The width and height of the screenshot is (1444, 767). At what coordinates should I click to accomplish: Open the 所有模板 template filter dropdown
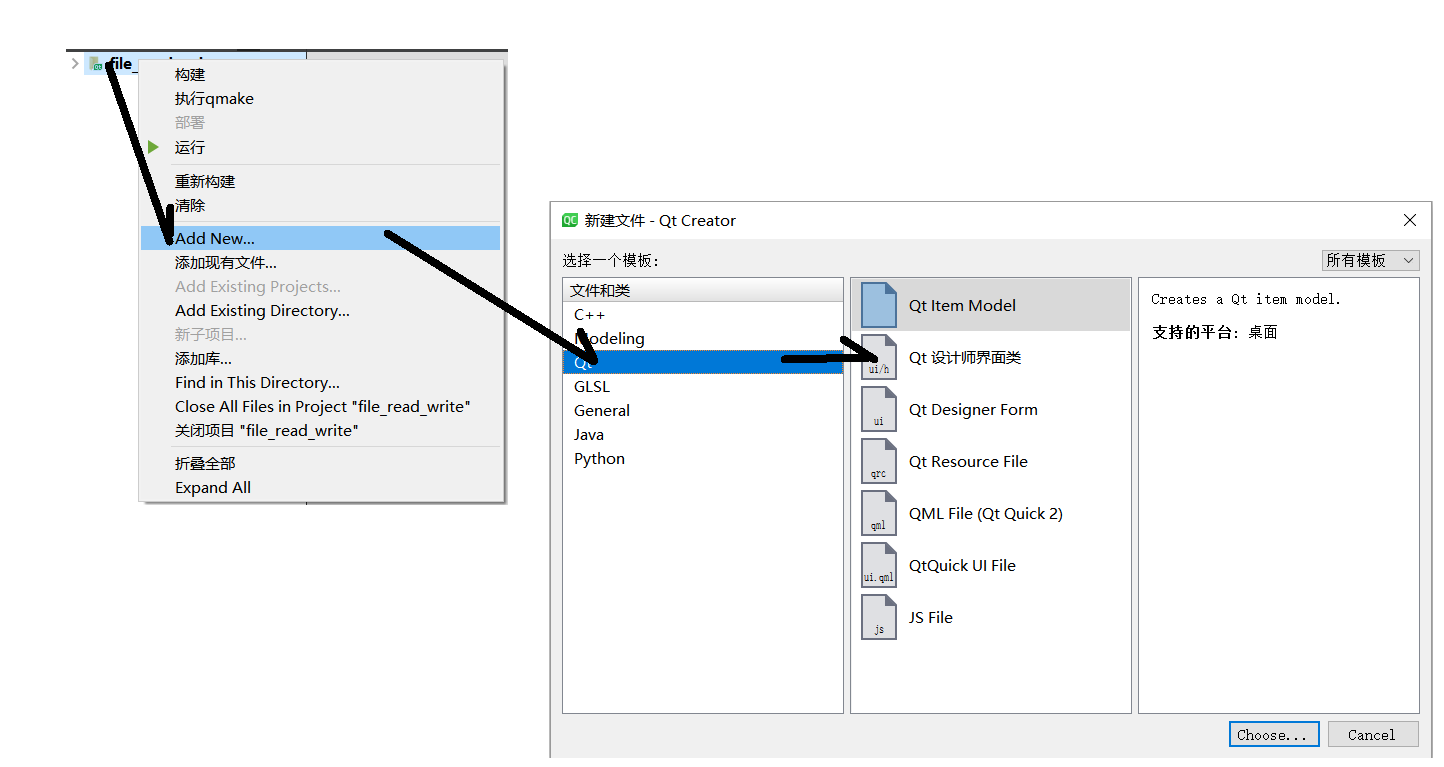point(1370,260)
